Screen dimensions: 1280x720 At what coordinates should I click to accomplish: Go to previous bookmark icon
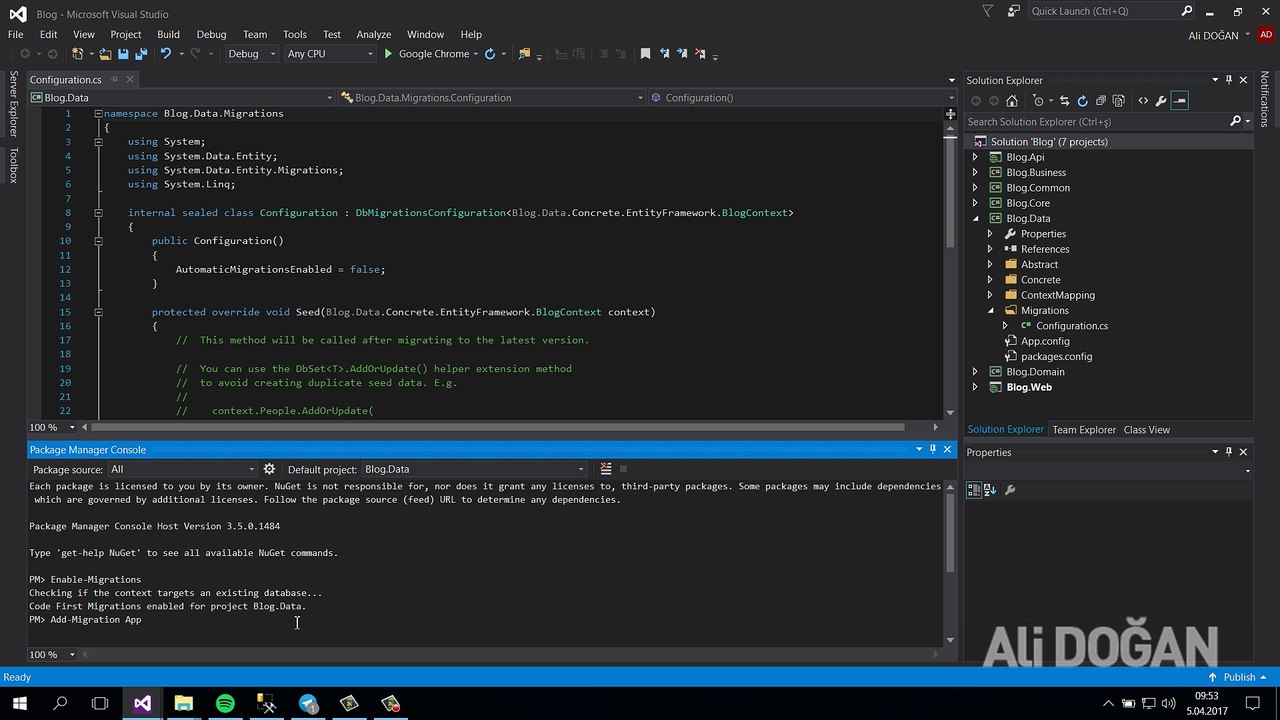664,54
